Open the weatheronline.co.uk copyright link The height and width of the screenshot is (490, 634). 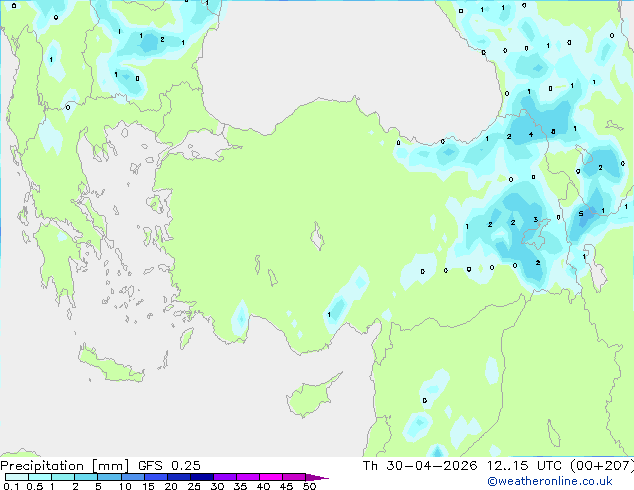550,481
